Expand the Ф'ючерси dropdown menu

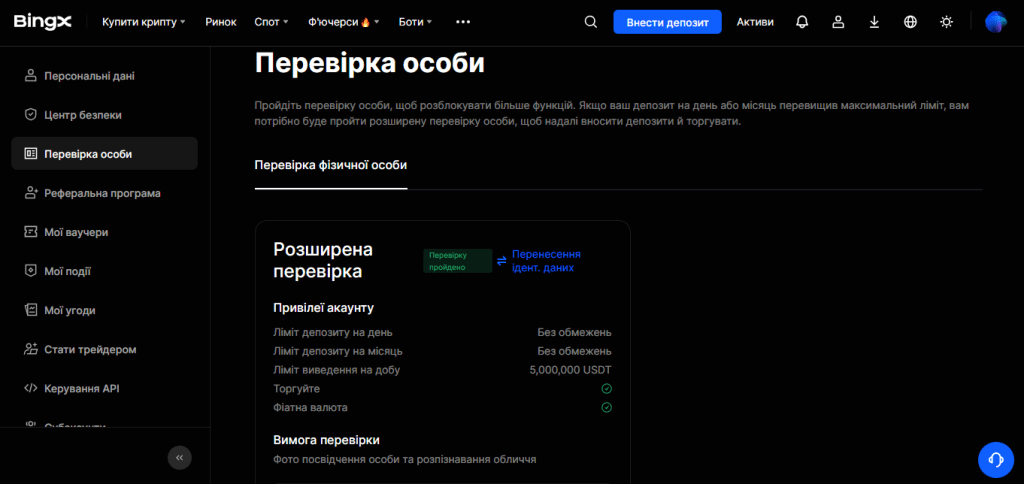click(x=344, y=22)
